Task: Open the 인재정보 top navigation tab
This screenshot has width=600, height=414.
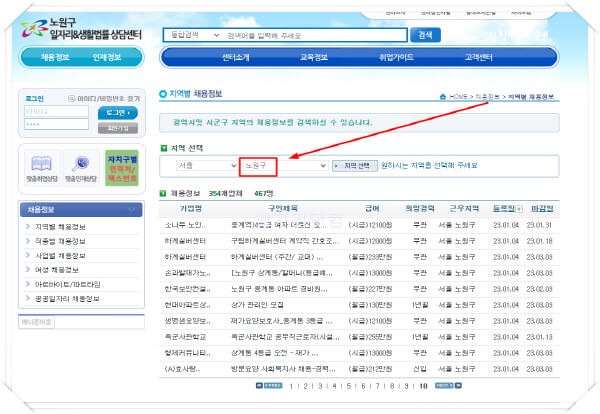Action: (x=107, y=57)
